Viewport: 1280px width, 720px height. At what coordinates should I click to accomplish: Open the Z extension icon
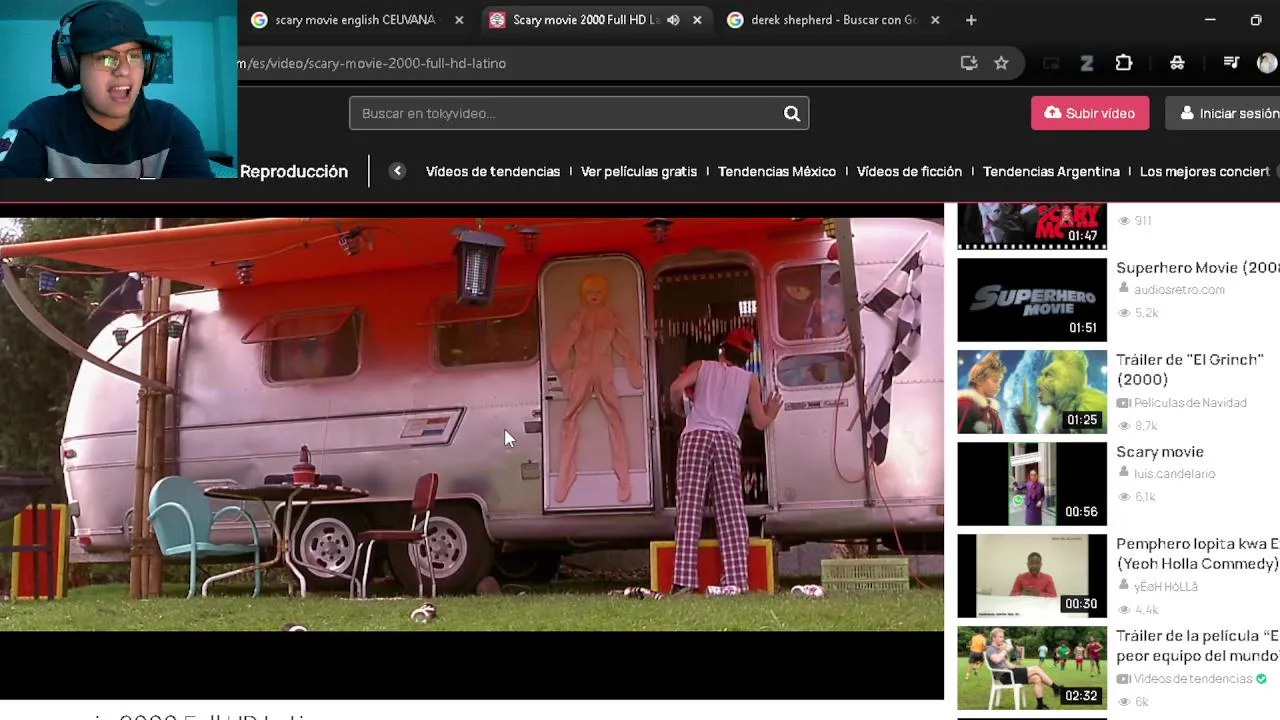coord(1086,63)
